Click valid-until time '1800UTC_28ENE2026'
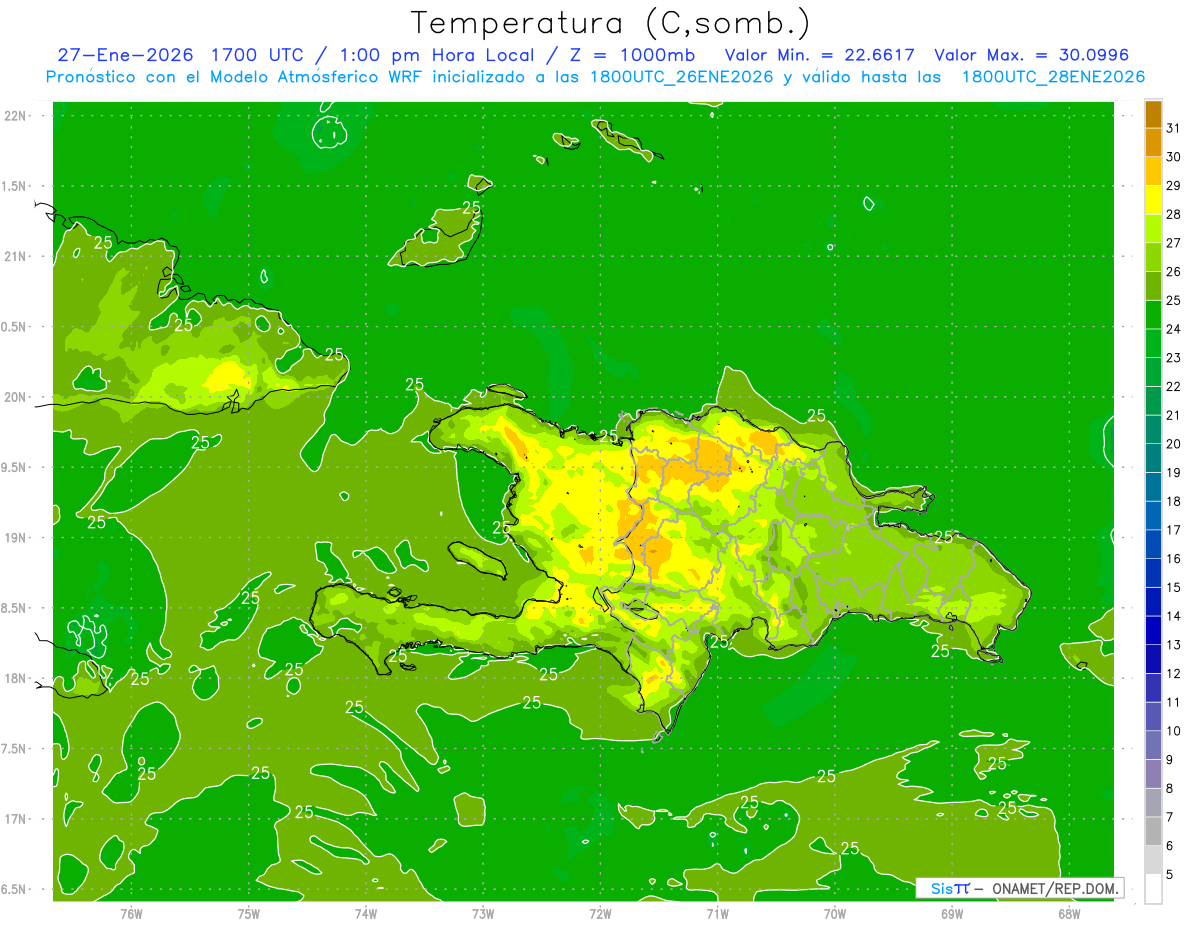This screenshot has height=927, width=1200. click(1053, 77)
